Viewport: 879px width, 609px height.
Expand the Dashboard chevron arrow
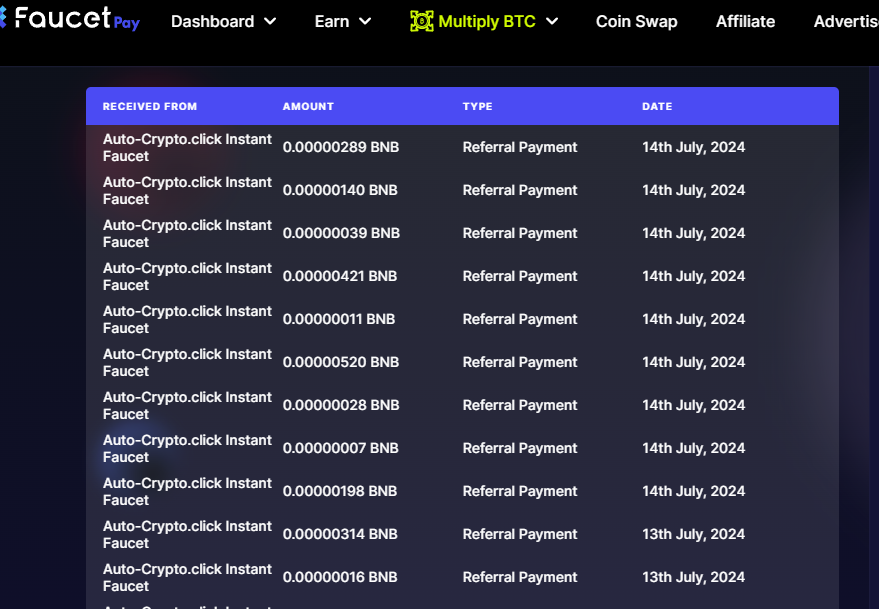(x=270, y=21)
